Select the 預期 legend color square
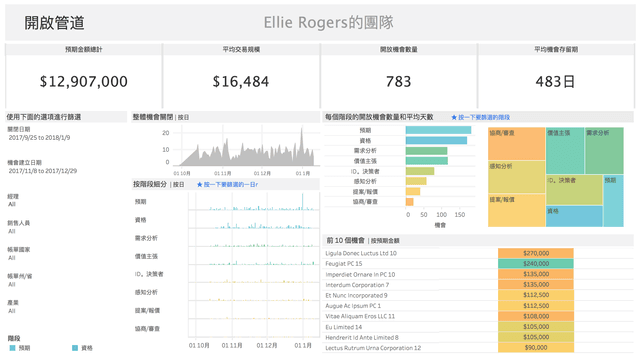The image size is (640, 360). (x=12, y=348)
